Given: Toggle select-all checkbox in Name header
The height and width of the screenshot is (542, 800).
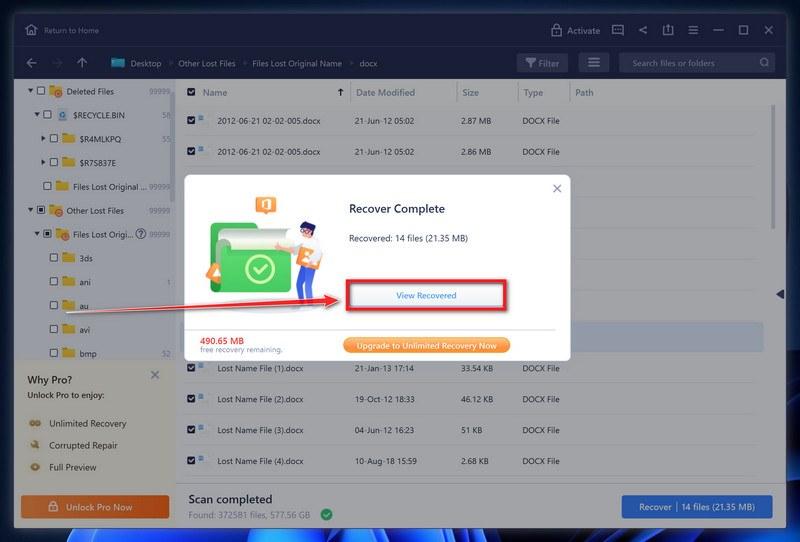Looking at the screenshot, I should pos(191,92).
